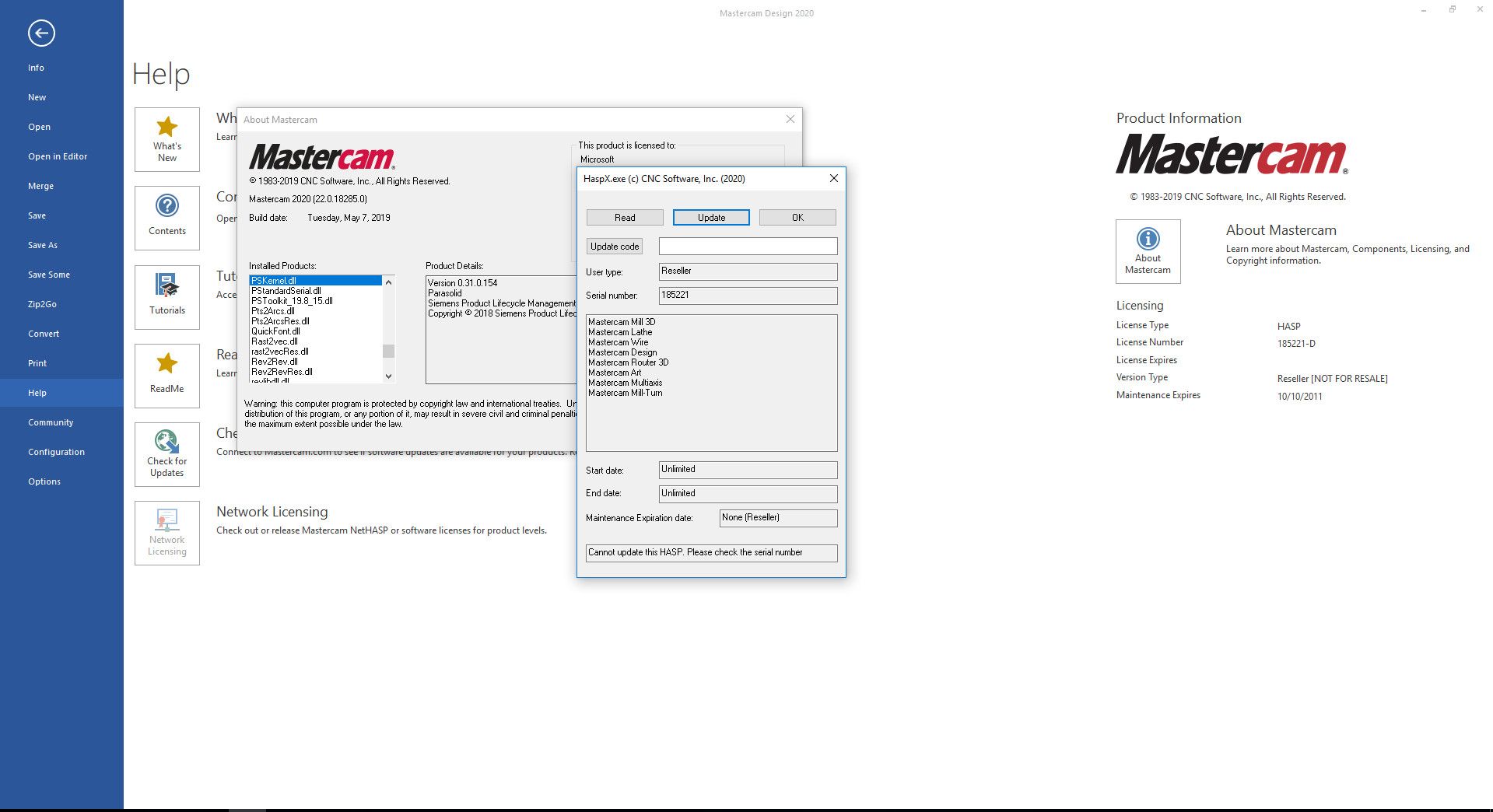
Task: Open the Contents help icon
Action: point(166,206)
